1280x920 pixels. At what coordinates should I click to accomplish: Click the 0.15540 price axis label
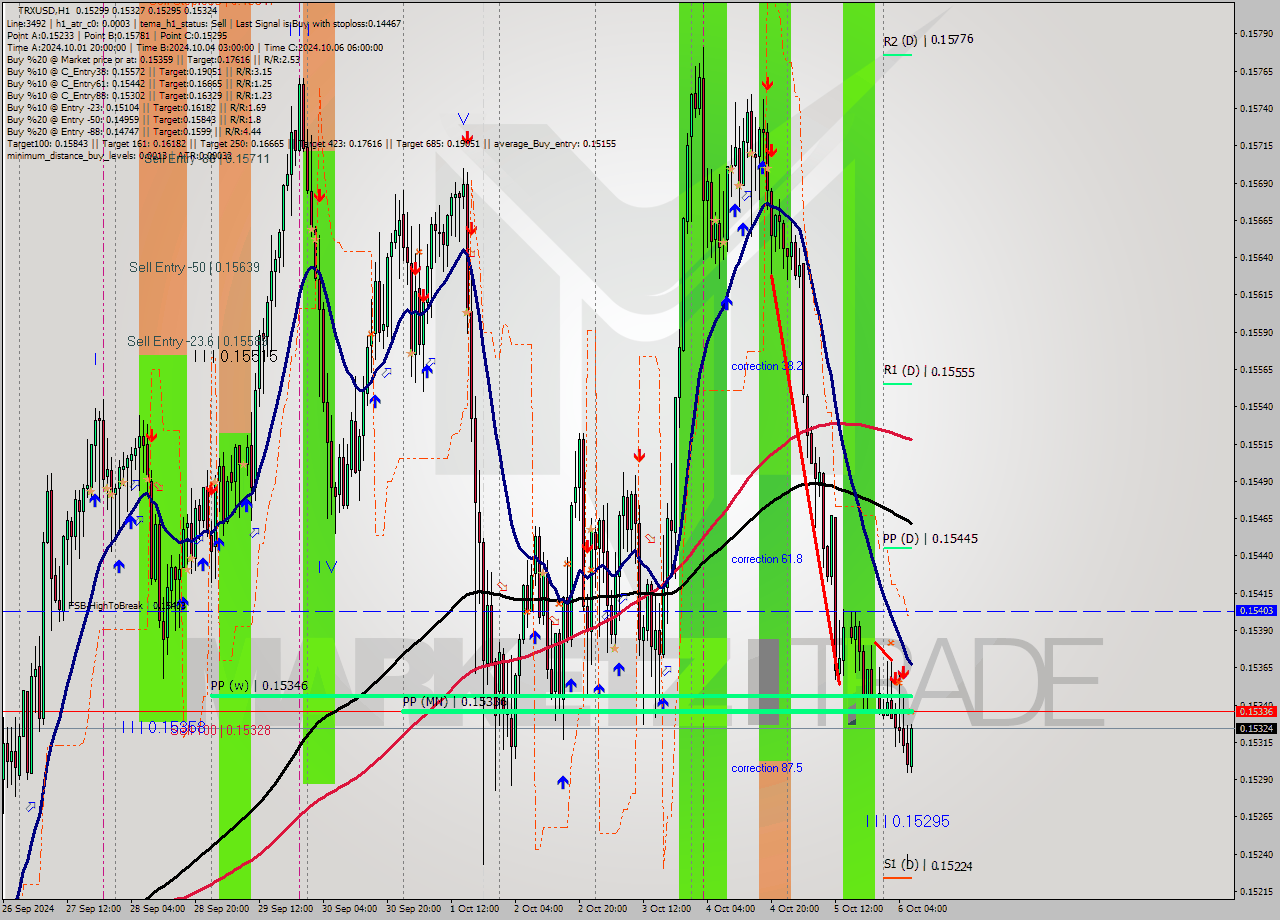pos(1256,406)
